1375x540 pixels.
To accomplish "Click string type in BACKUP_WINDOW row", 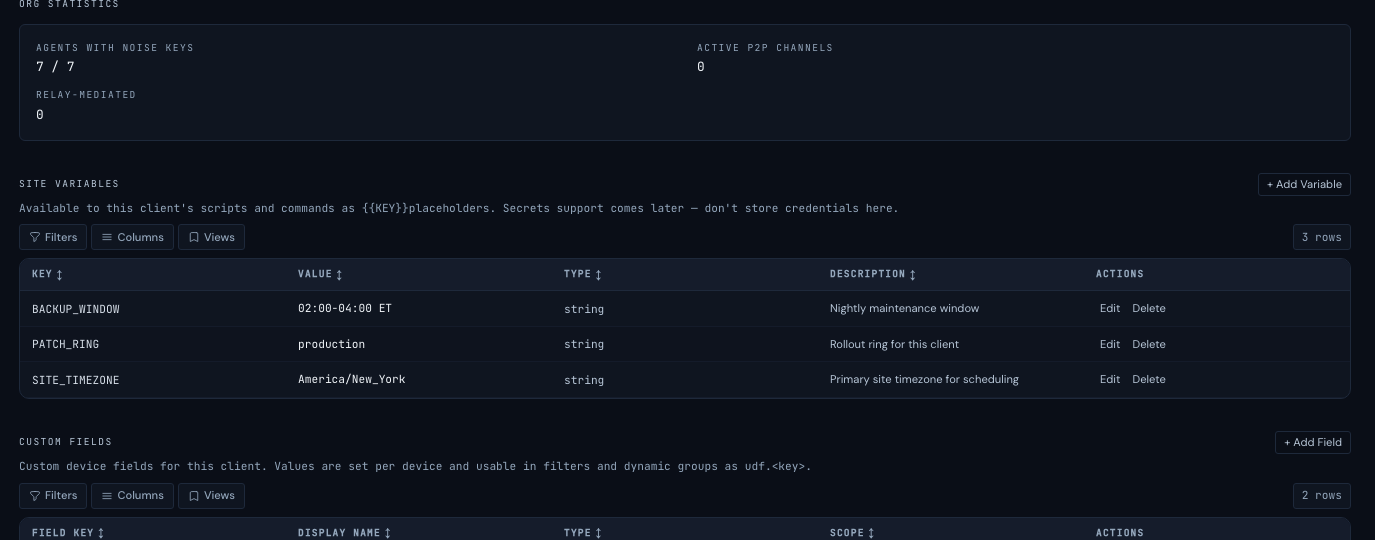I will pos(584,309).
